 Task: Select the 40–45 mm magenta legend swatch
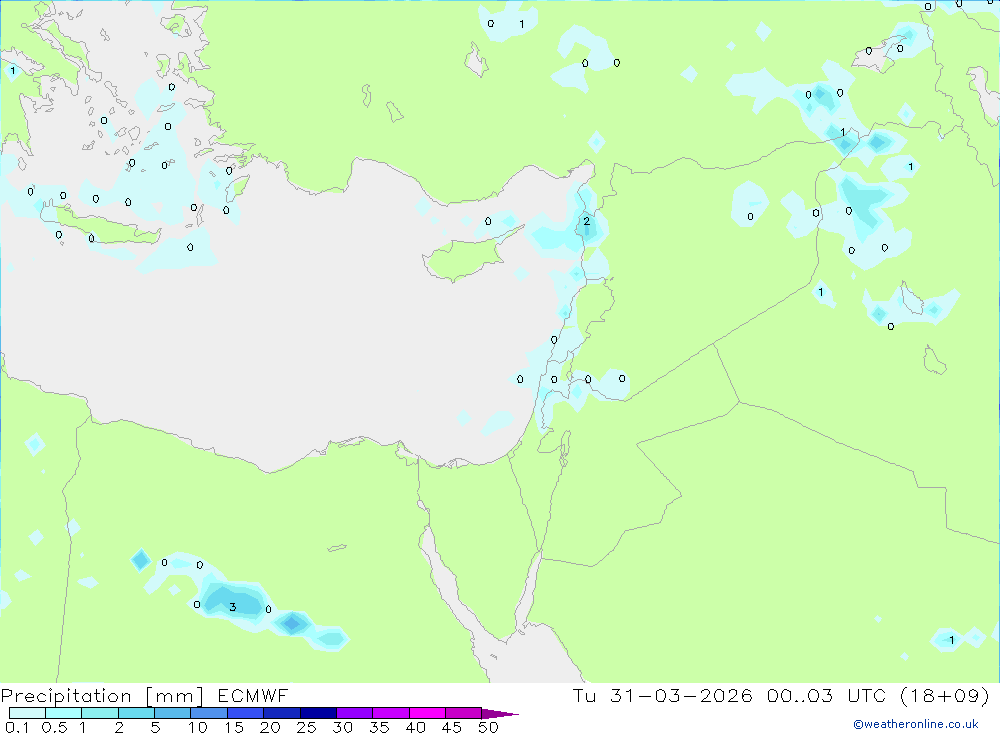click(427, 713)
